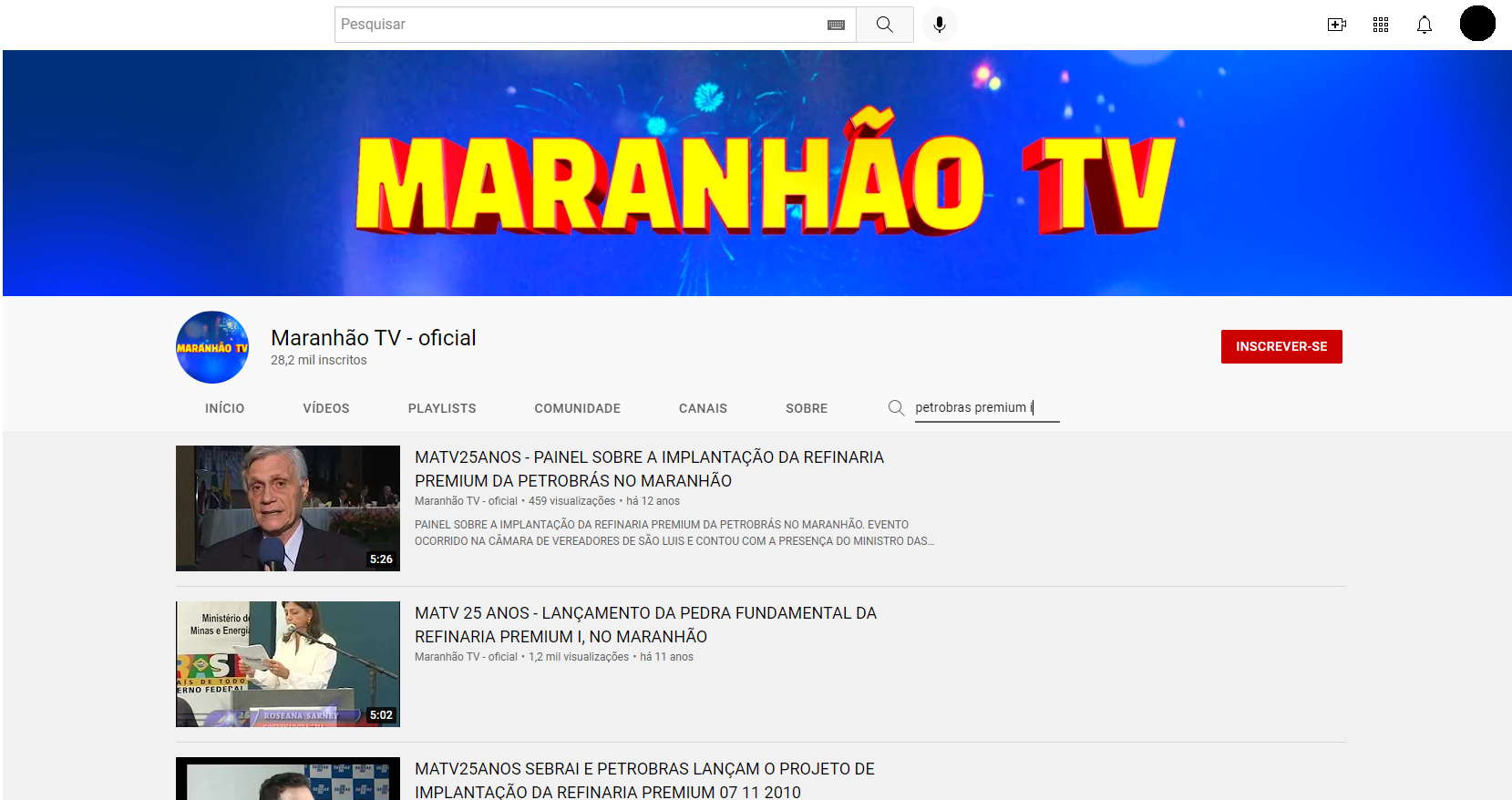This screenshot has width=1512, height=800.
Task: Click the 1,2 mil visualizações text
Action: click(579, 657)
